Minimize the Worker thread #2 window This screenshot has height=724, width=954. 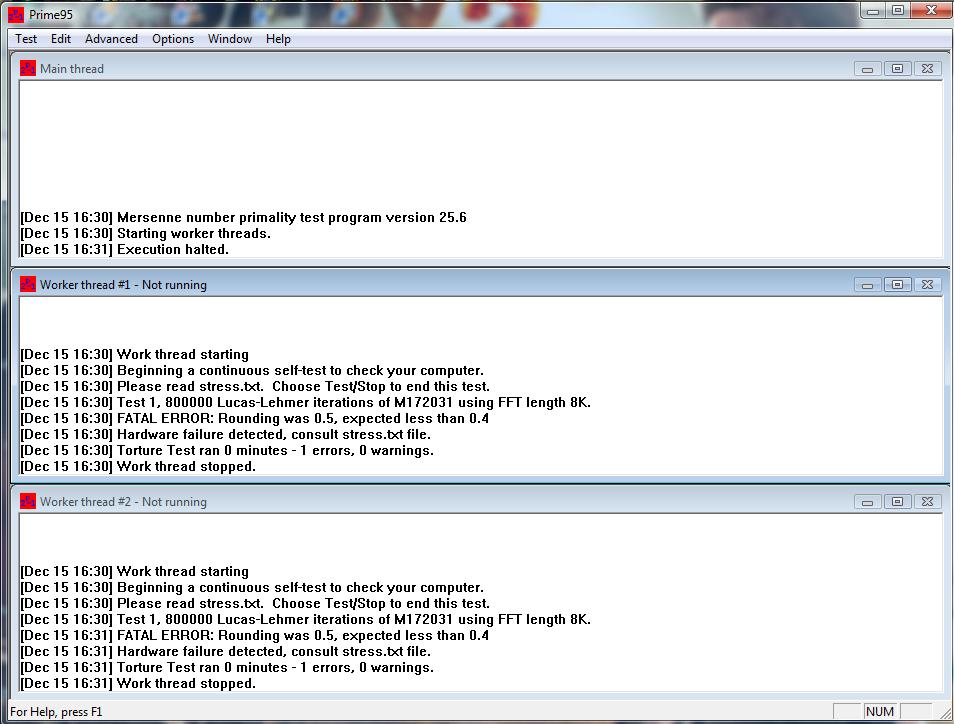click(868, 502)
